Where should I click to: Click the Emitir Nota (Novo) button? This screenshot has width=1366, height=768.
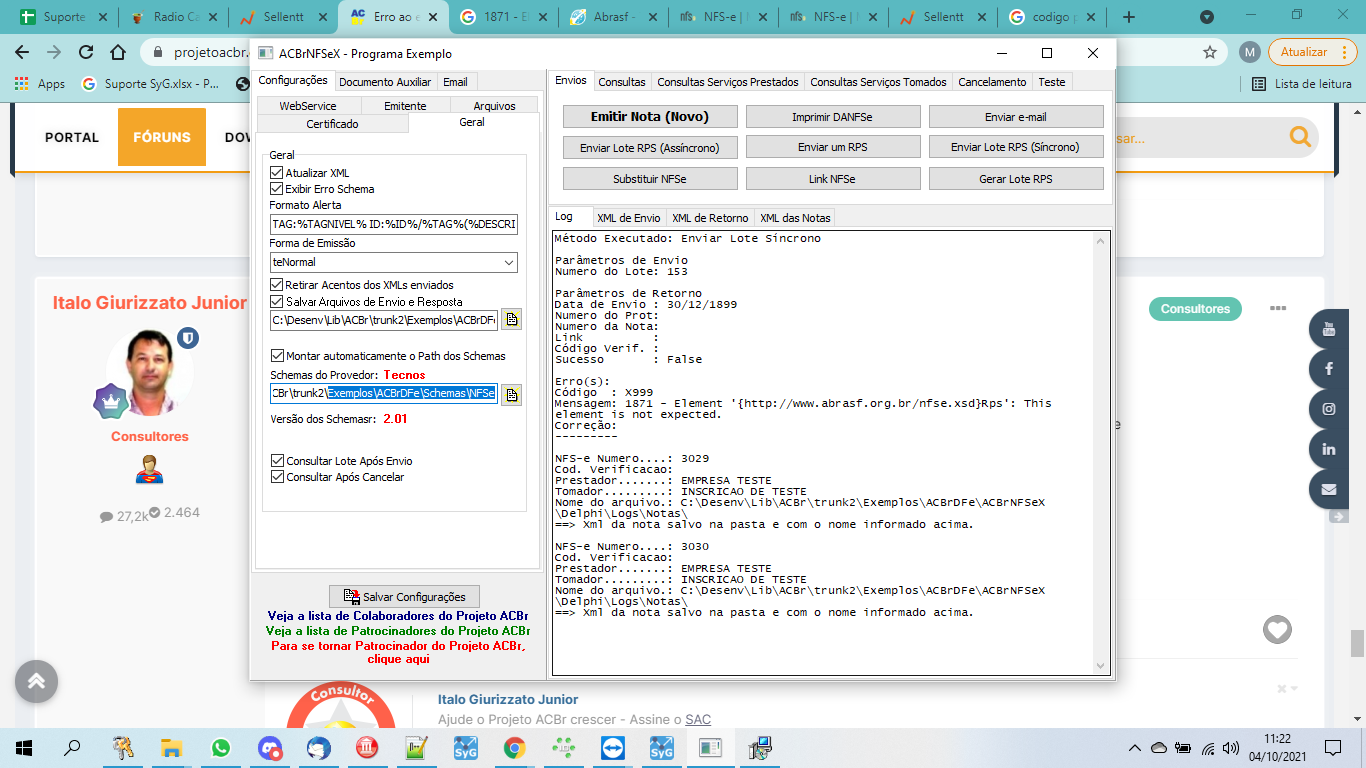(x=650, y=117)
